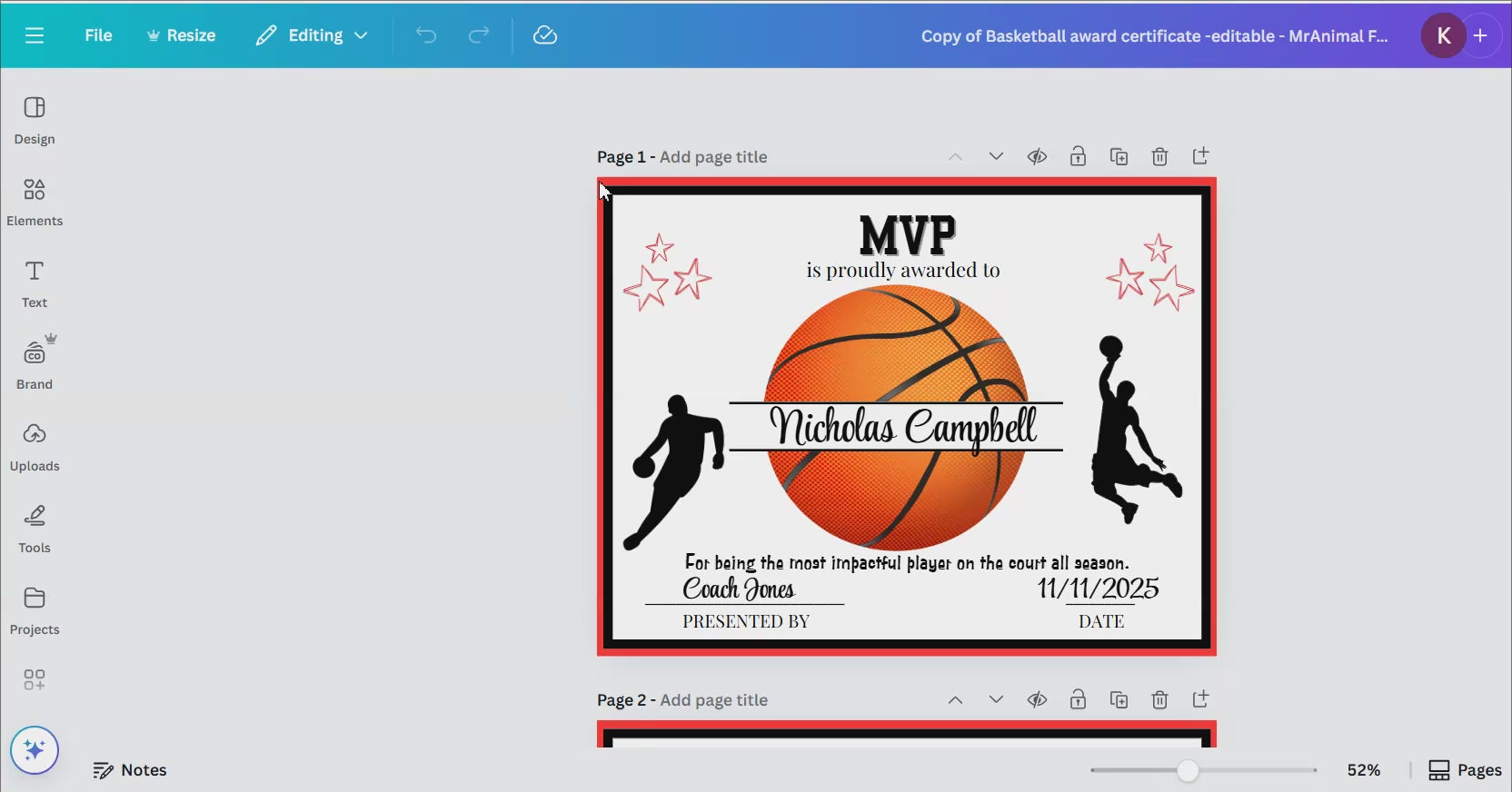This screenshot has width=1512, height=792.
Task: Open the Brand kit panel
Action: pyautogui.click(x=35, y=365)
